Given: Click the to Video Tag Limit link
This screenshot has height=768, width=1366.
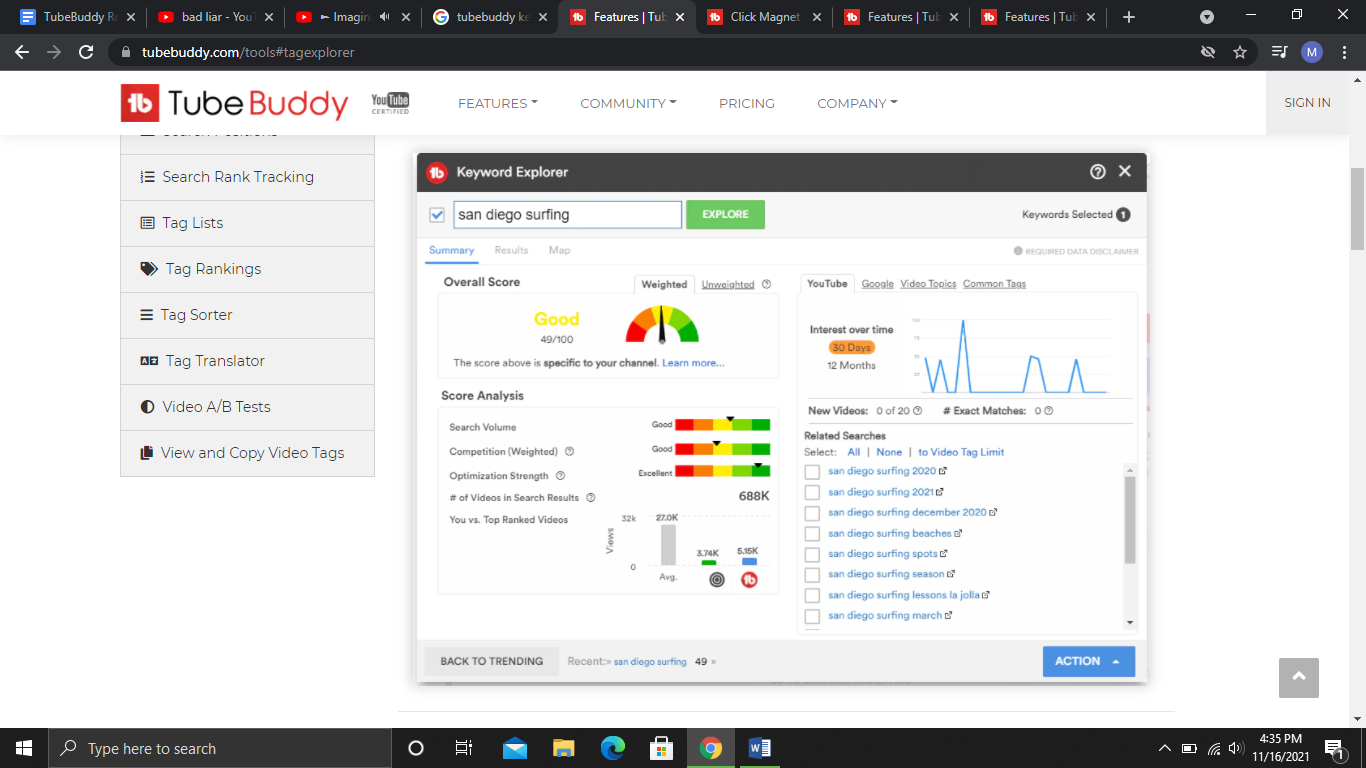Looking at the screenshot, I should (961, 452).
